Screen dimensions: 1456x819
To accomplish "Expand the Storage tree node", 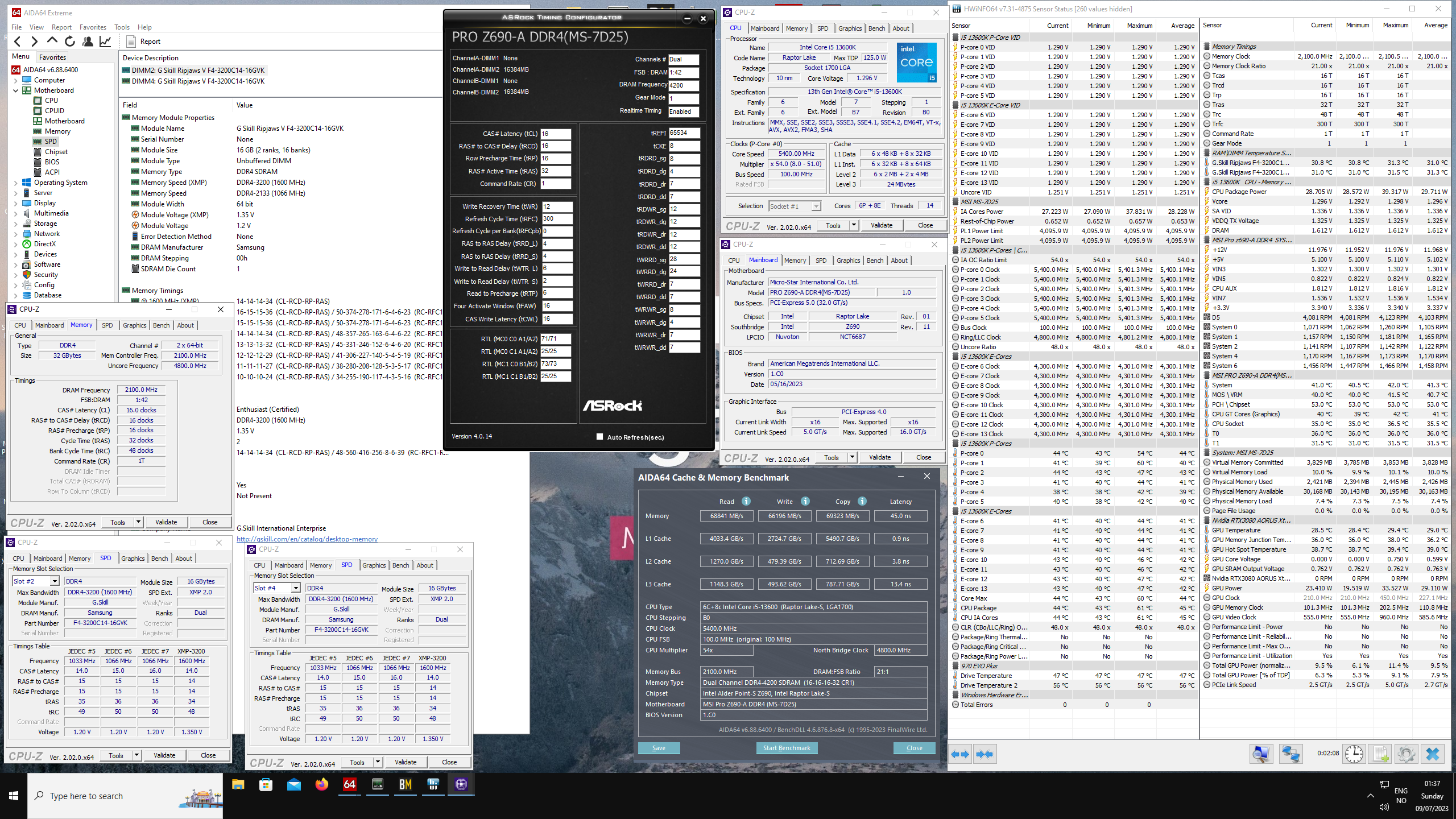I will [15, 224].
